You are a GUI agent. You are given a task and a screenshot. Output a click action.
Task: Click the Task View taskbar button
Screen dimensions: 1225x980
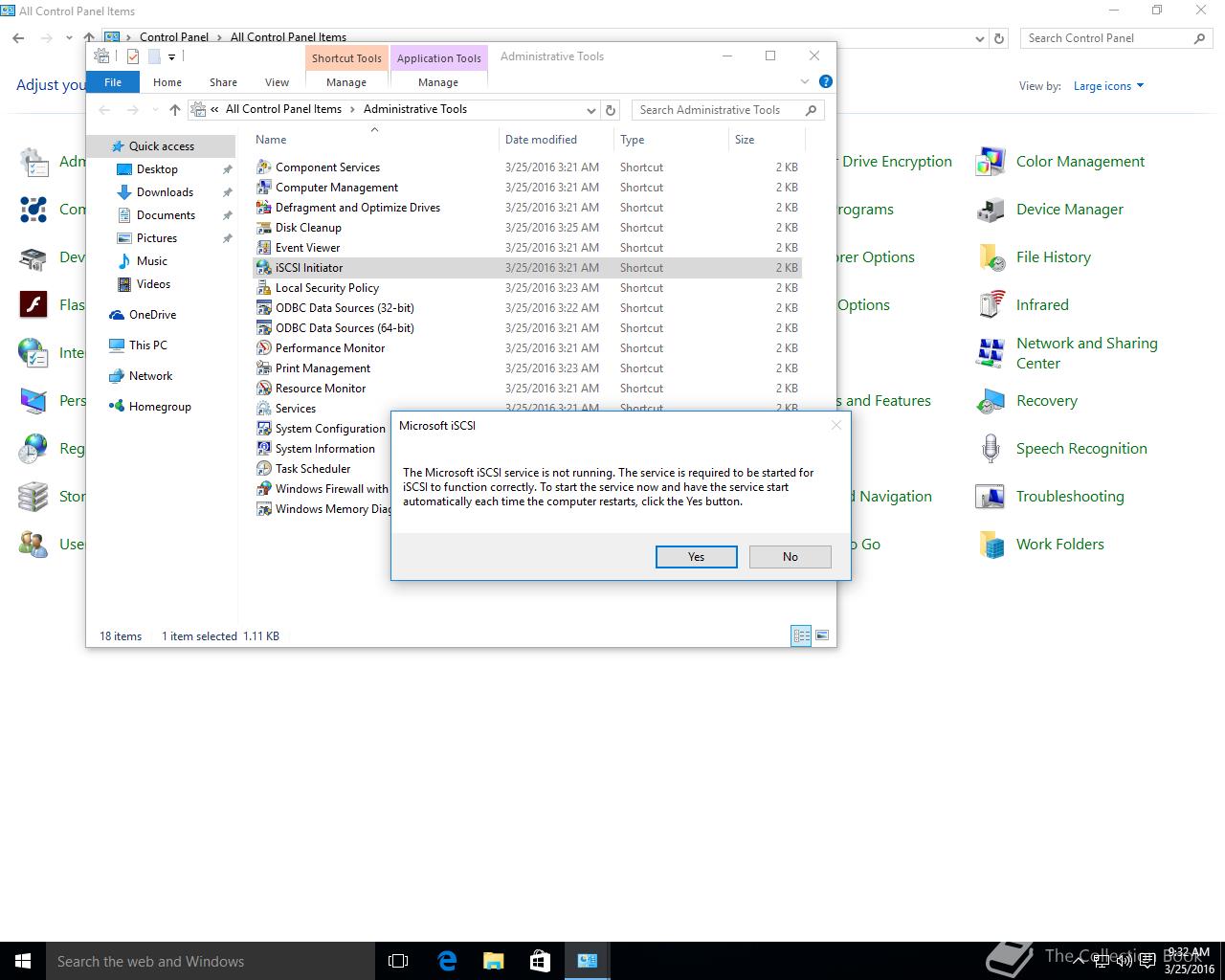click(398, 961)
